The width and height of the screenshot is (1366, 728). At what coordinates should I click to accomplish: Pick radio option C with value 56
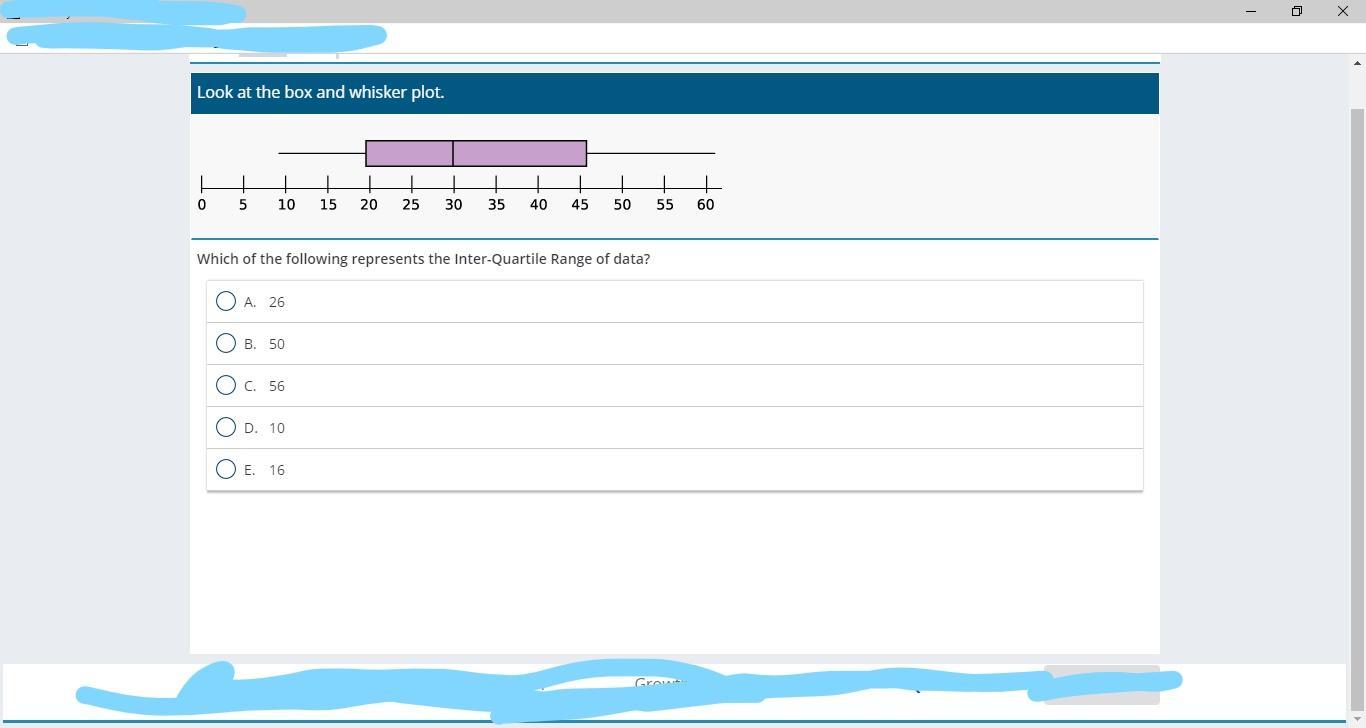pos(226,385)
